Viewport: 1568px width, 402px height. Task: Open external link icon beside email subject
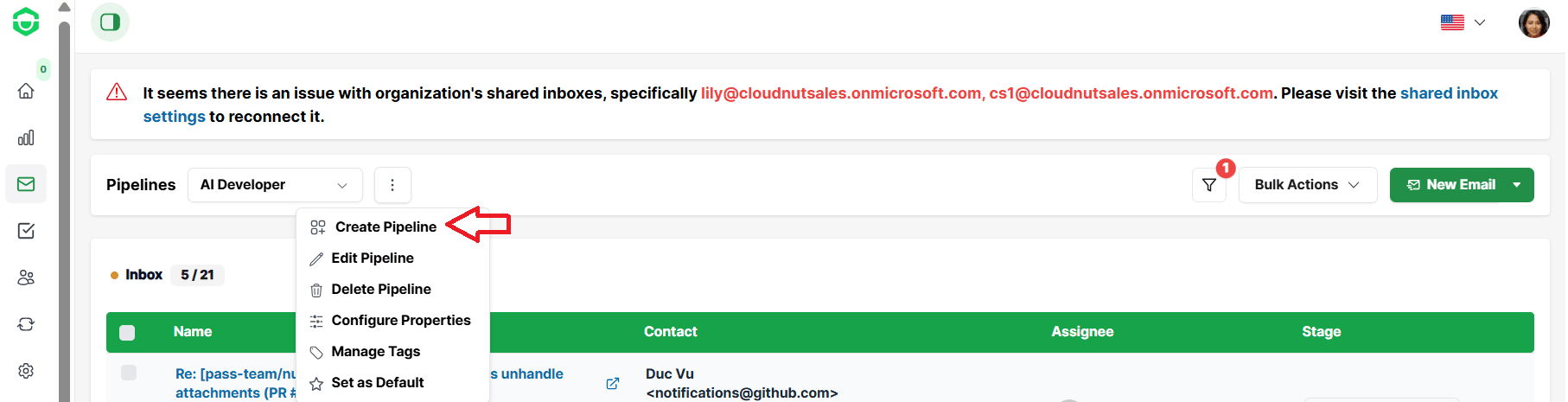613,383
